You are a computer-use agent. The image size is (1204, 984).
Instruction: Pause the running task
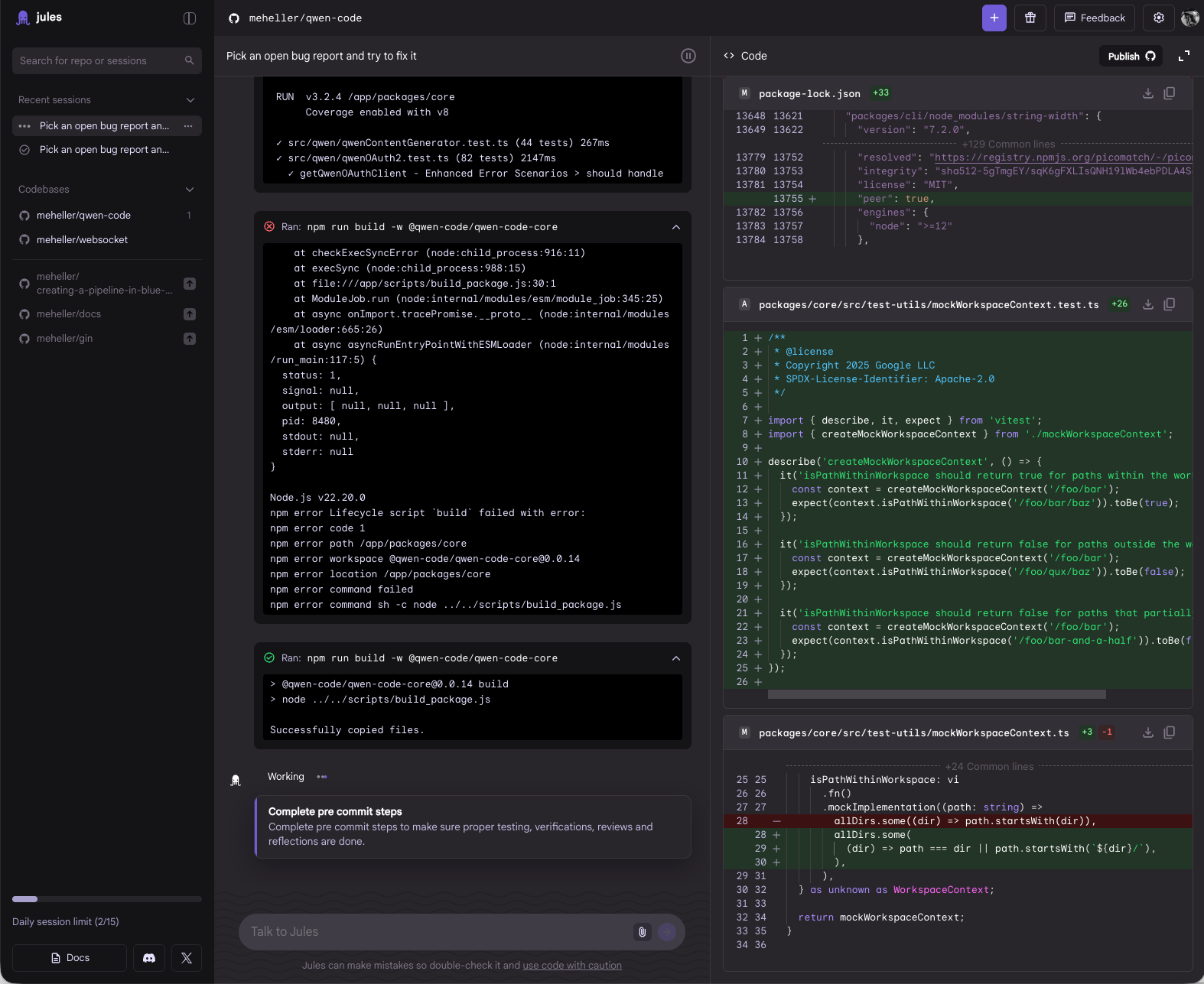[x=688, y=56]
